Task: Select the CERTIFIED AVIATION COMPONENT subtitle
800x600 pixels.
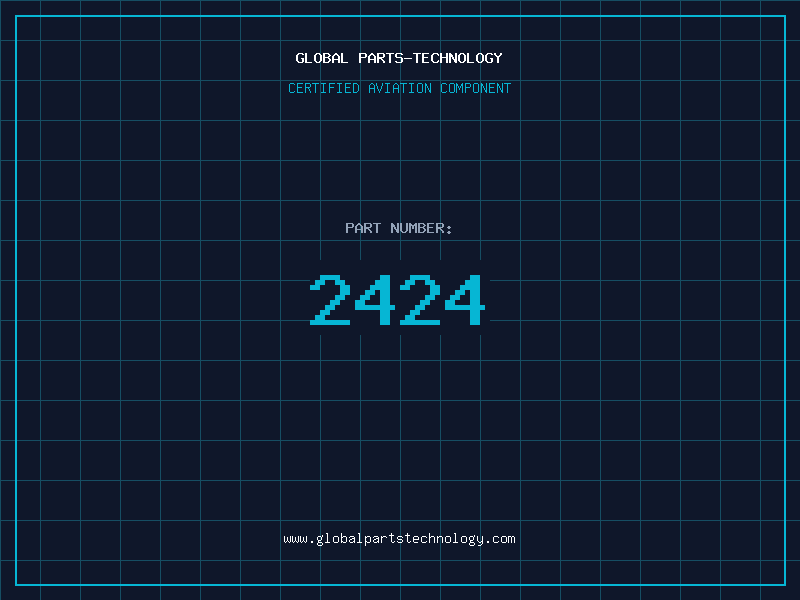Action: pos(399,88)
